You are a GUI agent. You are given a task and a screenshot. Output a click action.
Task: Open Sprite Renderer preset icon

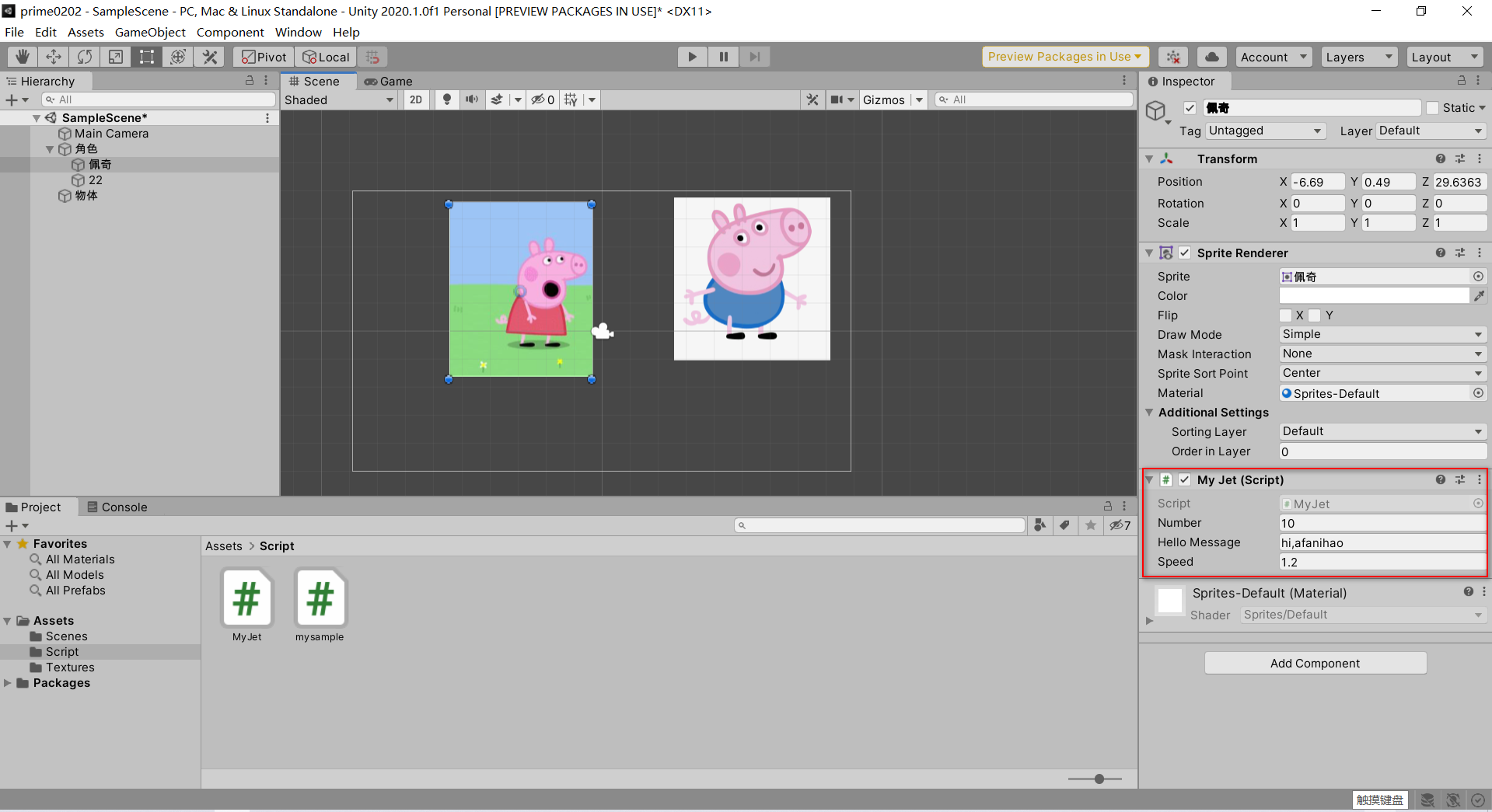click(1460, 253)
